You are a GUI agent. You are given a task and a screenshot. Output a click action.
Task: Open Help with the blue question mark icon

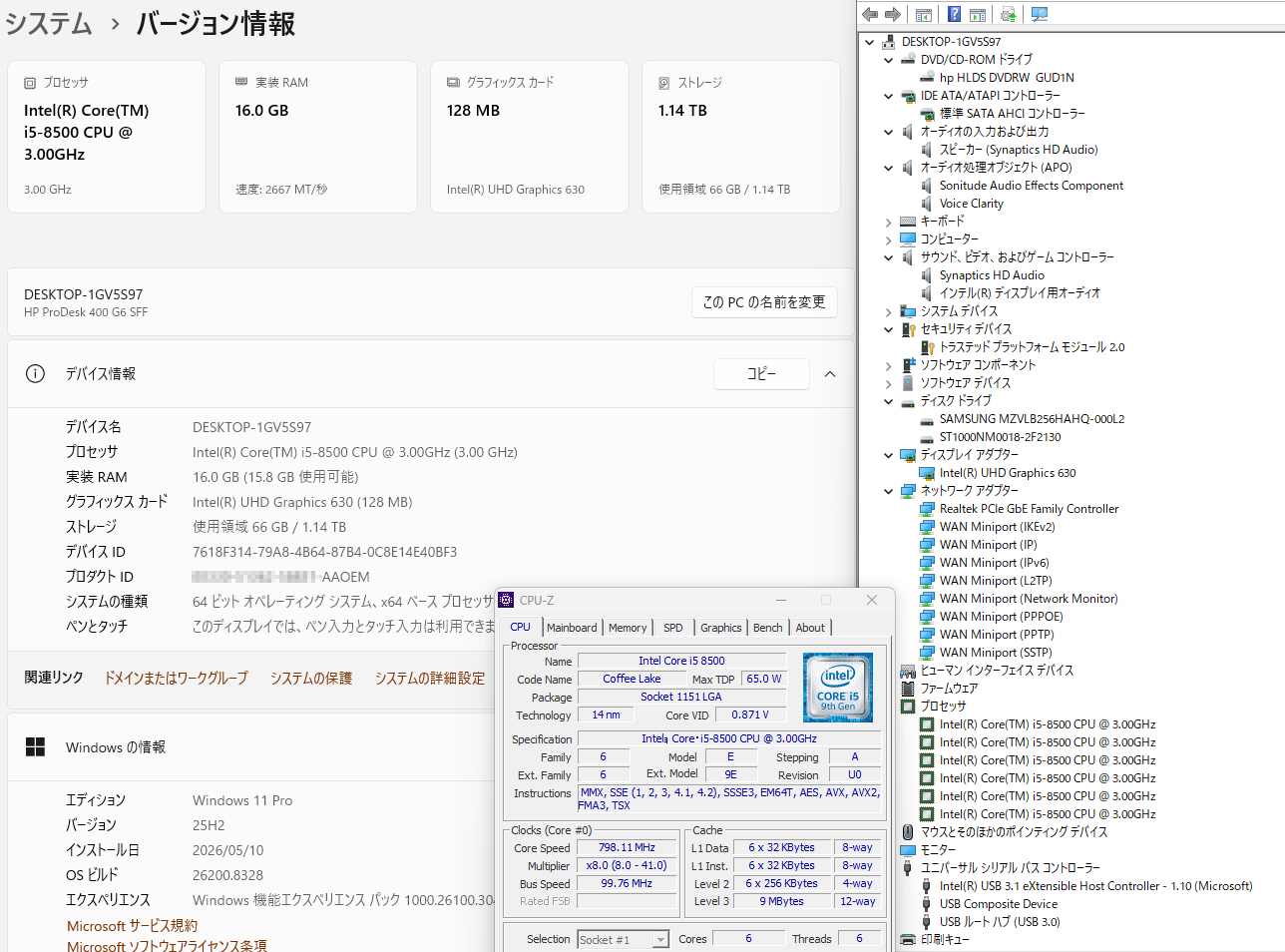pyautogui.click(x=954, y=14)
